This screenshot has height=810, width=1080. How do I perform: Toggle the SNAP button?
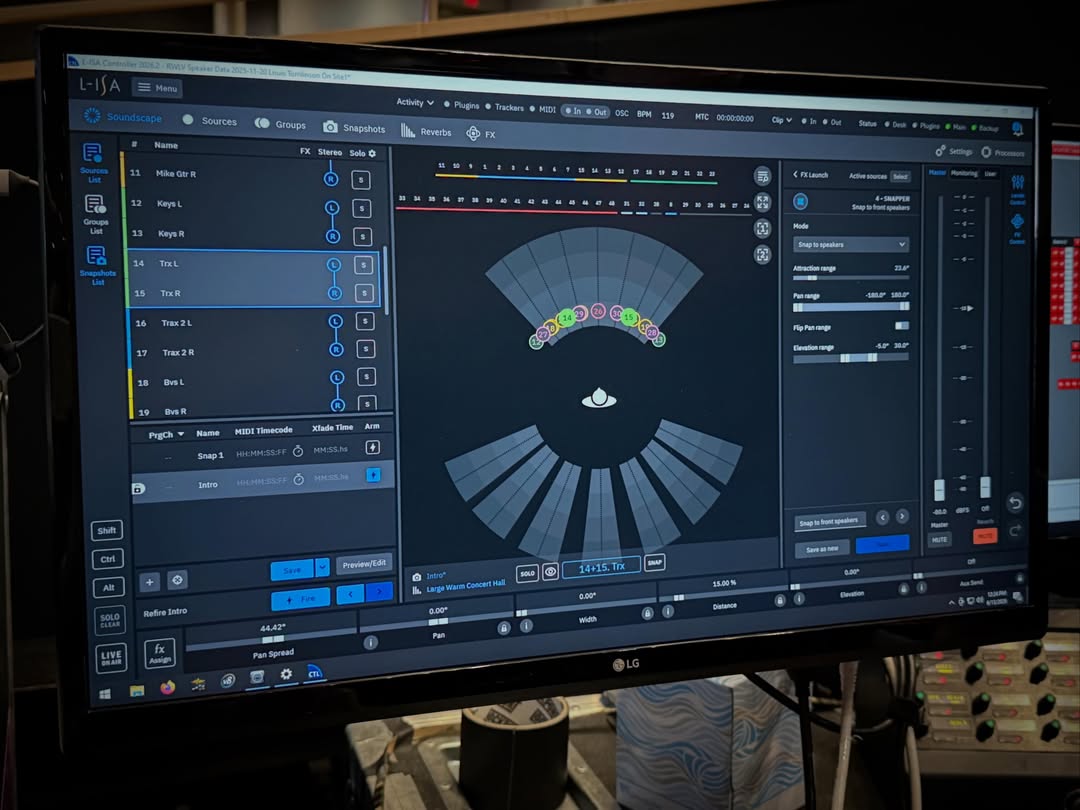coord(654,563)
